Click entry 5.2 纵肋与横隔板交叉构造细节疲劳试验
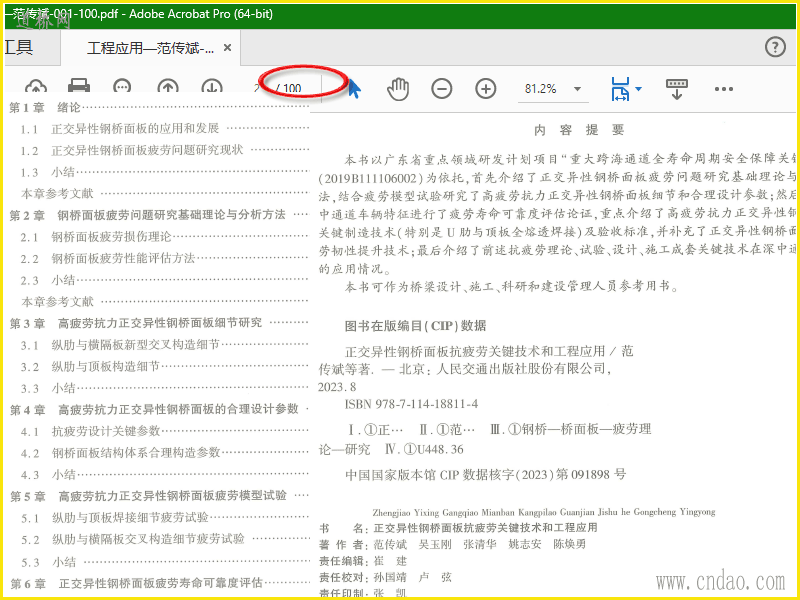The image size is (800, 600). click(164, 539)
